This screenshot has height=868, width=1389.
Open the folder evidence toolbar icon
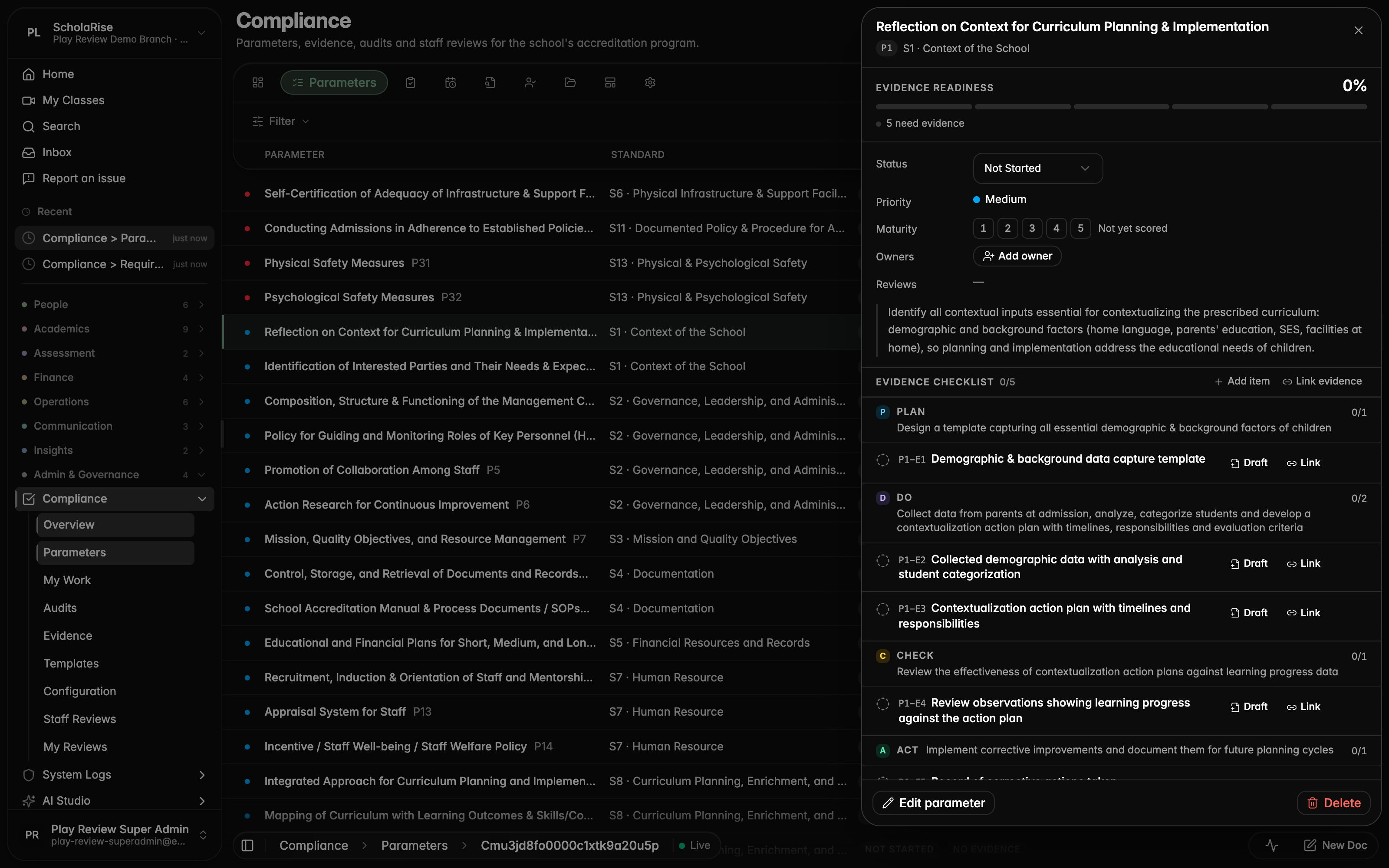point(570,82)
